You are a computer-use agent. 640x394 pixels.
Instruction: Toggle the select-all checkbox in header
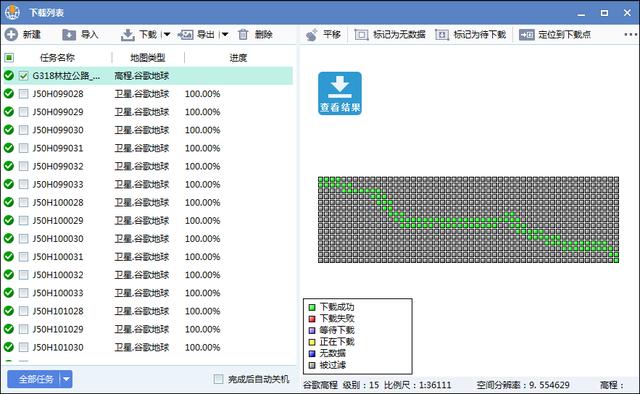[9, 58]
